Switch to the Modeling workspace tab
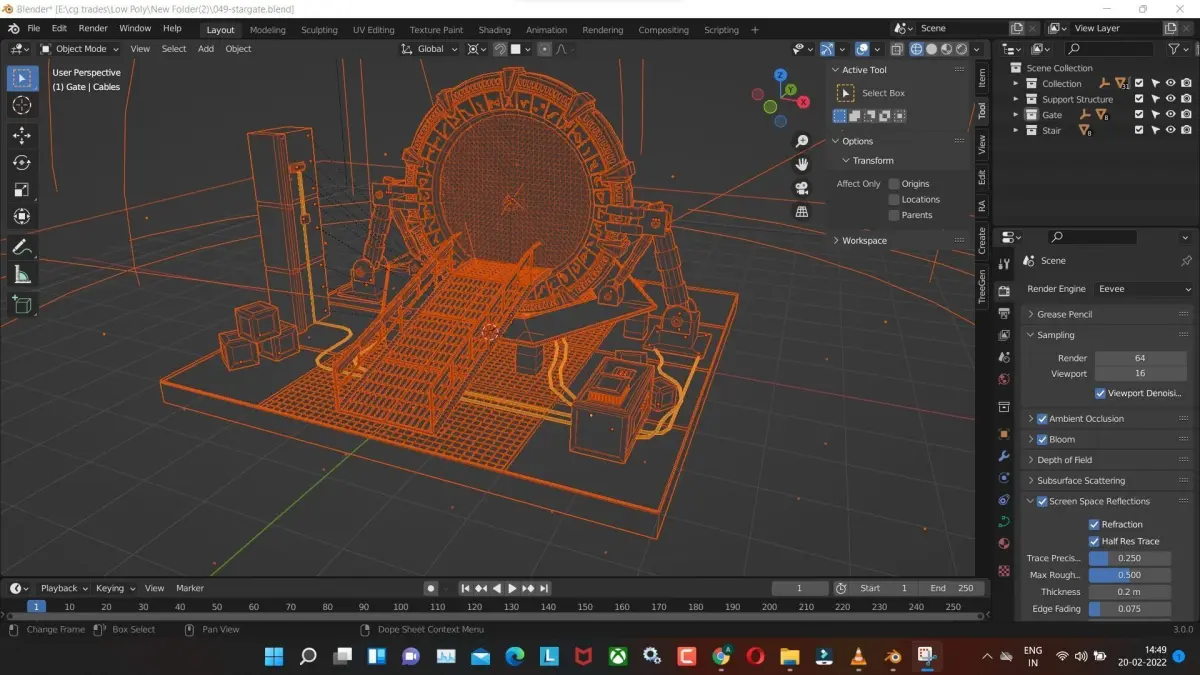This screenshot has height=675, width=1200. coord(267,30)
